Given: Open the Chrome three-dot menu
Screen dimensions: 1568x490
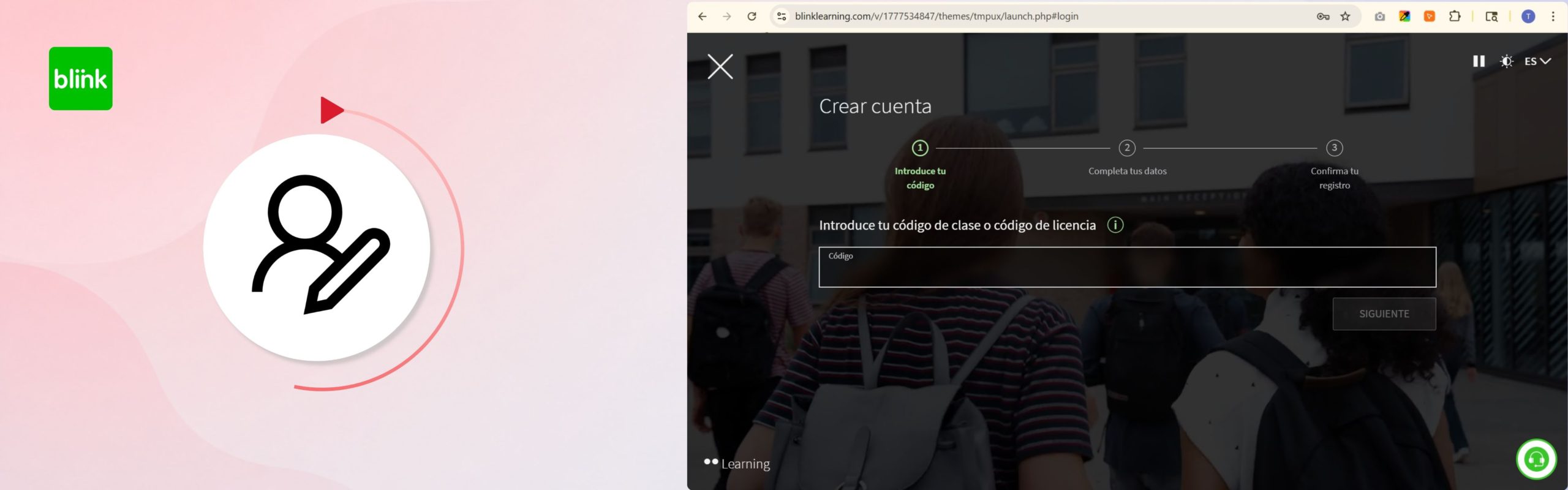Looking at the screenshot, I should (x=1553, y=17).
